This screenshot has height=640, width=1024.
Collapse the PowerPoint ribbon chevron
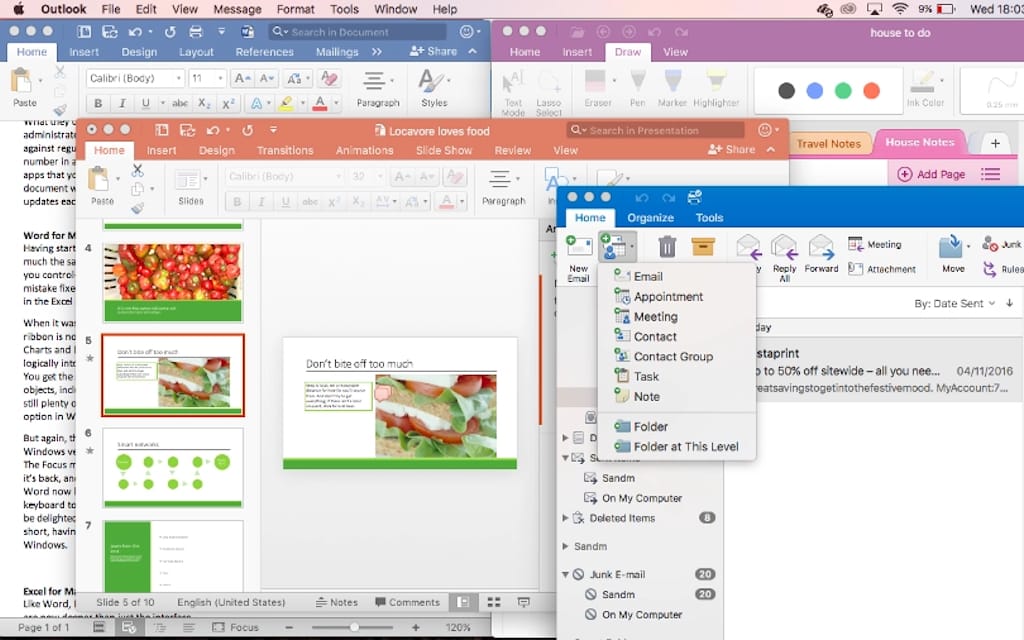(x=771, y=150)
